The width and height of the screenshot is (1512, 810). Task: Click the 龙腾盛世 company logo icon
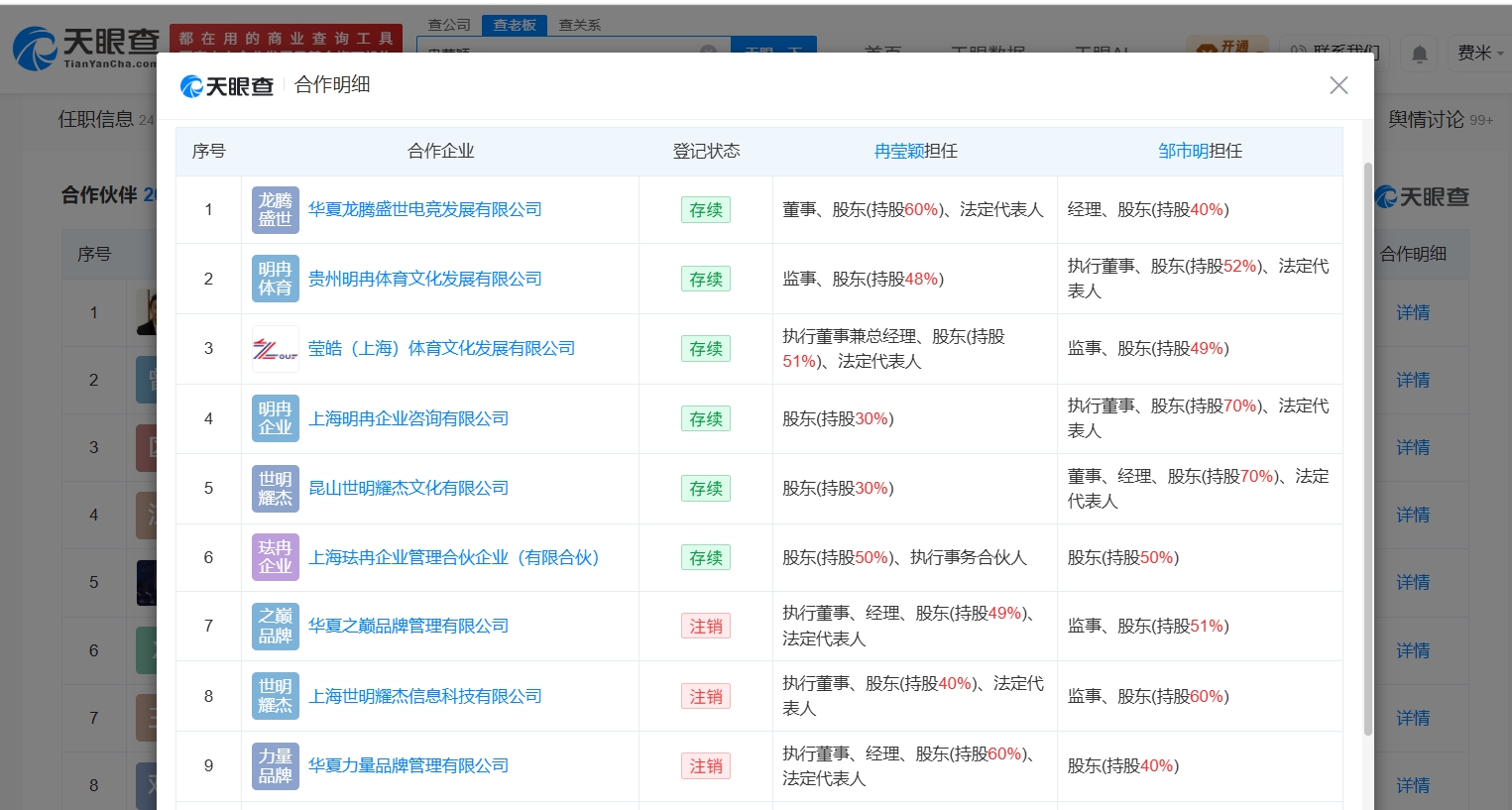coord(275,210)
